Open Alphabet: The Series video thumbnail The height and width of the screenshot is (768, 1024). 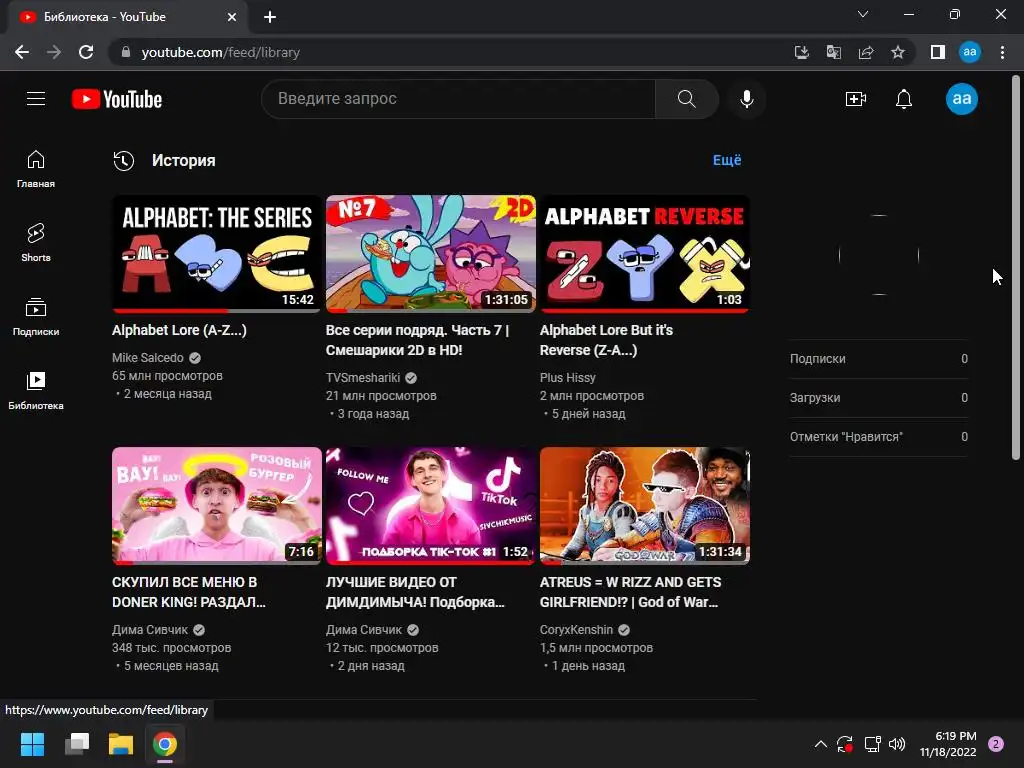pyautogui.click(x=217, y=254)
